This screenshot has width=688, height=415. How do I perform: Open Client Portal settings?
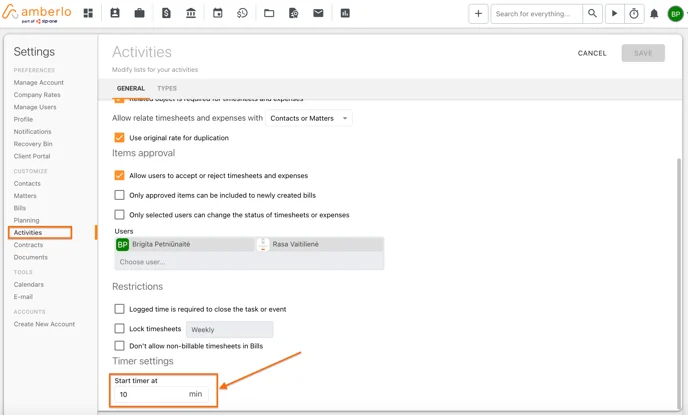(32, 156)
